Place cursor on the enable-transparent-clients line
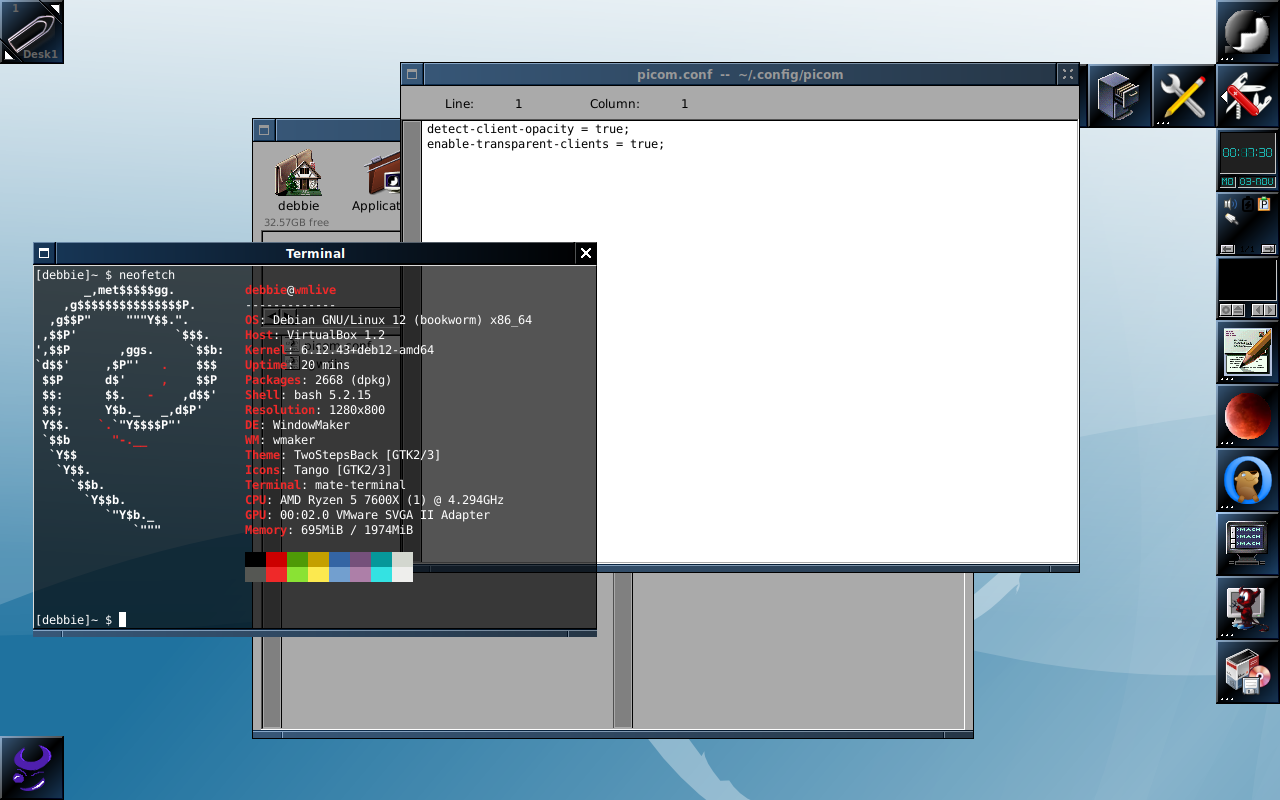The height and width of the screenshot is (800, 1280). tap(545, 144)
